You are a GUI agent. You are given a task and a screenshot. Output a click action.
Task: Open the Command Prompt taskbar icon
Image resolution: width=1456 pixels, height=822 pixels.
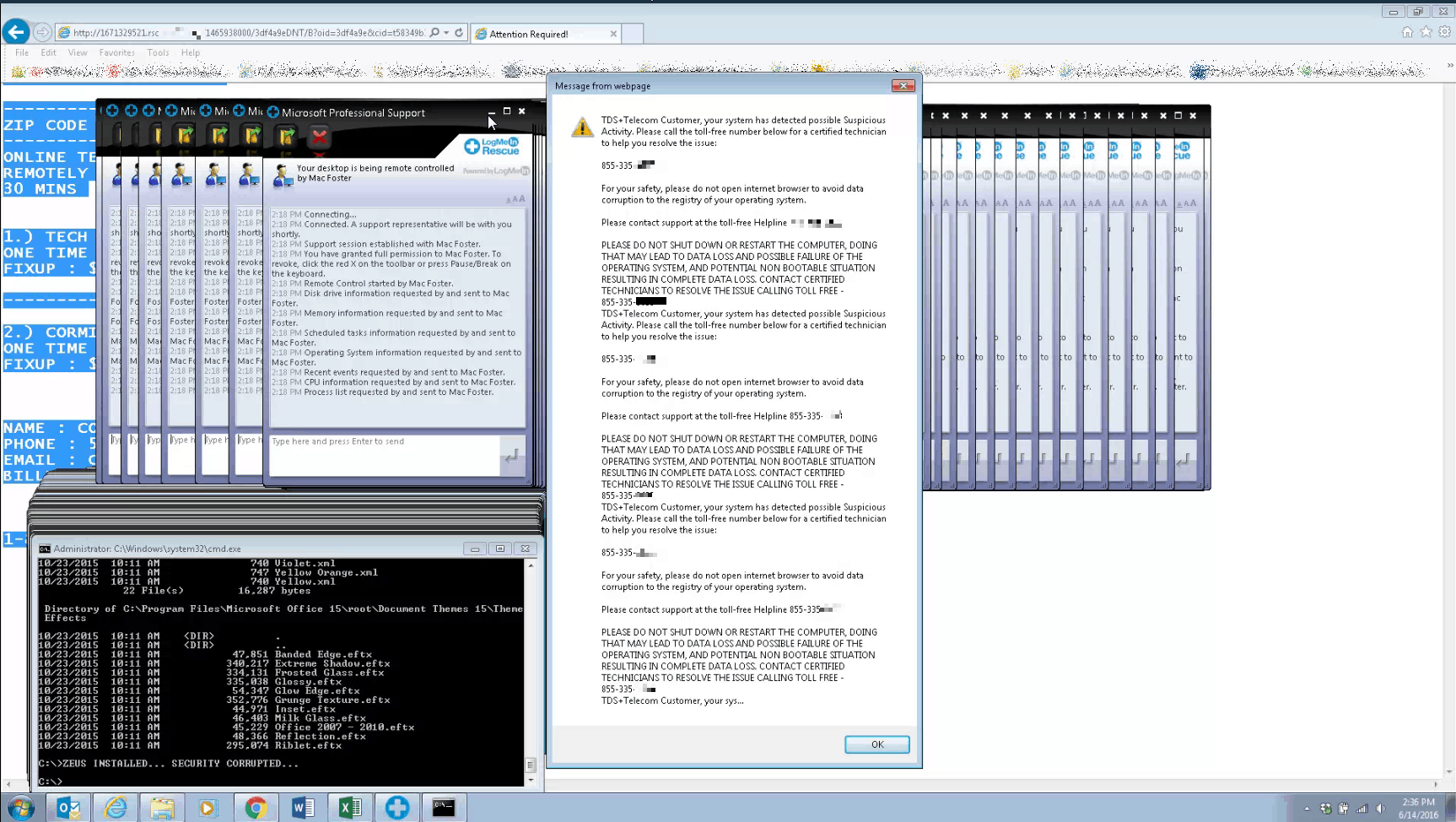tap(444, 808)
